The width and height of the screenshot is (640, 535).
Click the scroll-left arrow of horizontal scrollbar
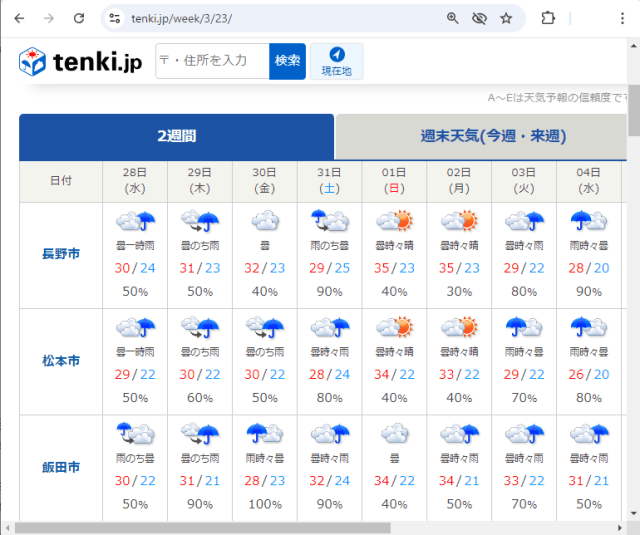tap(7, 528)
